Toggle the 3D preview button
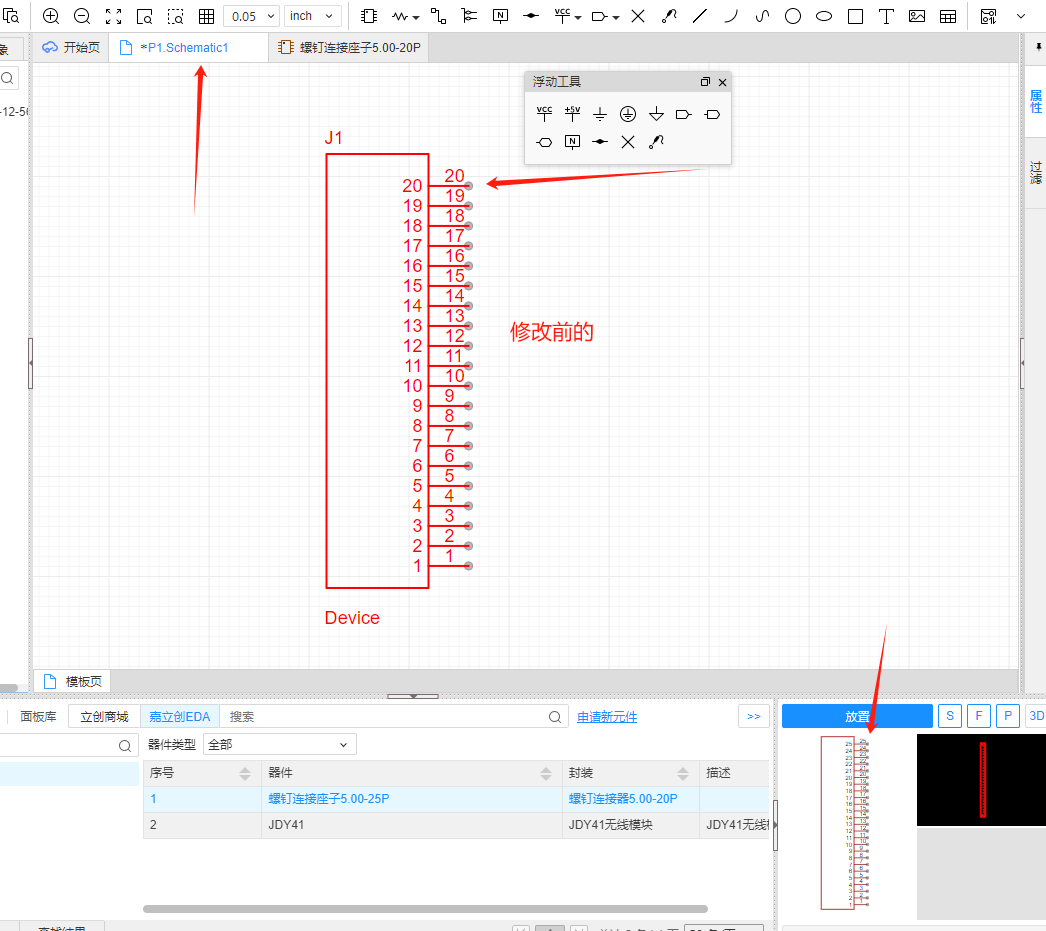 [1036, 716]
